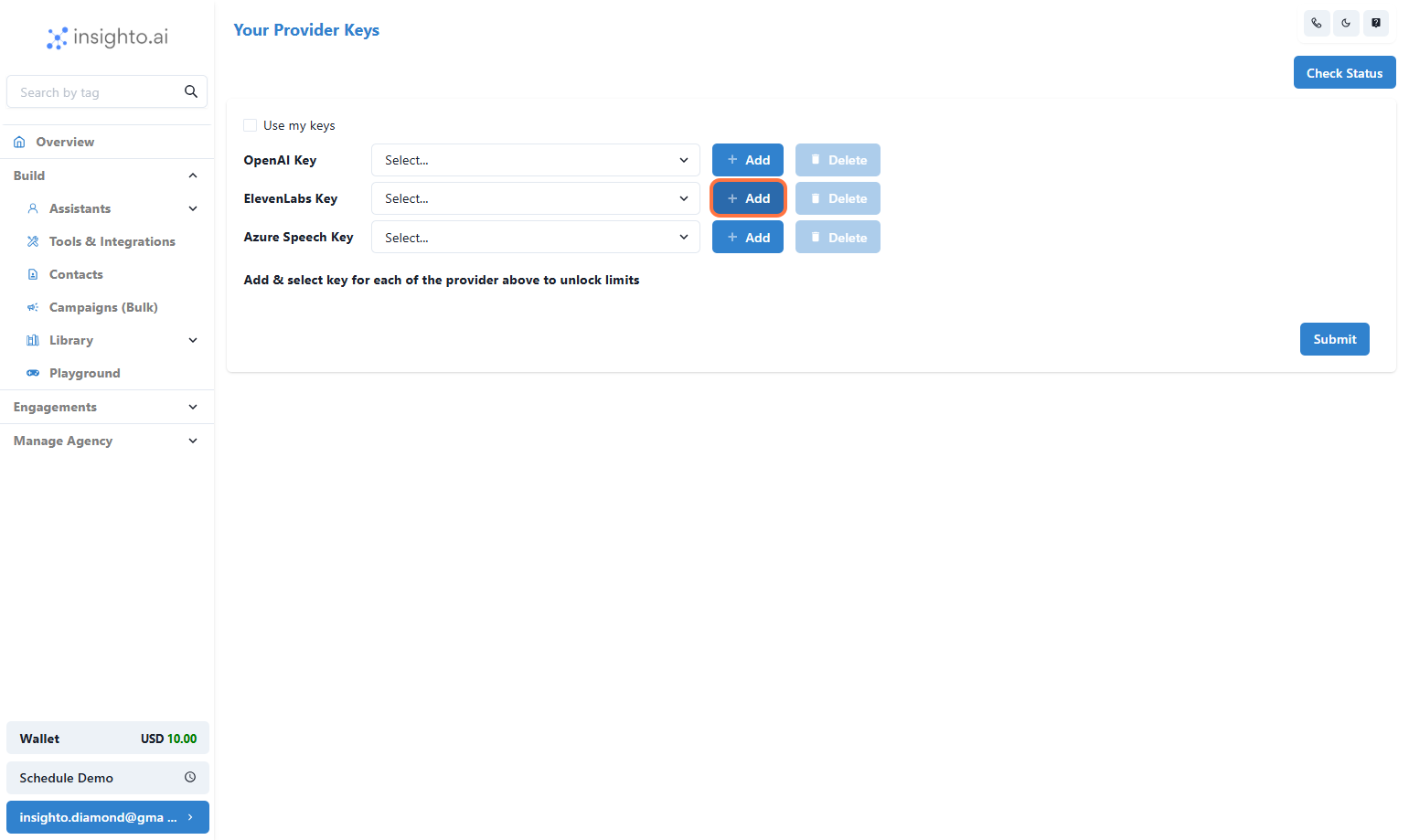Click plus icon in Azure Speech Add button
The height and width of the screenshot is (840, 1409).
tap(732, 237)
